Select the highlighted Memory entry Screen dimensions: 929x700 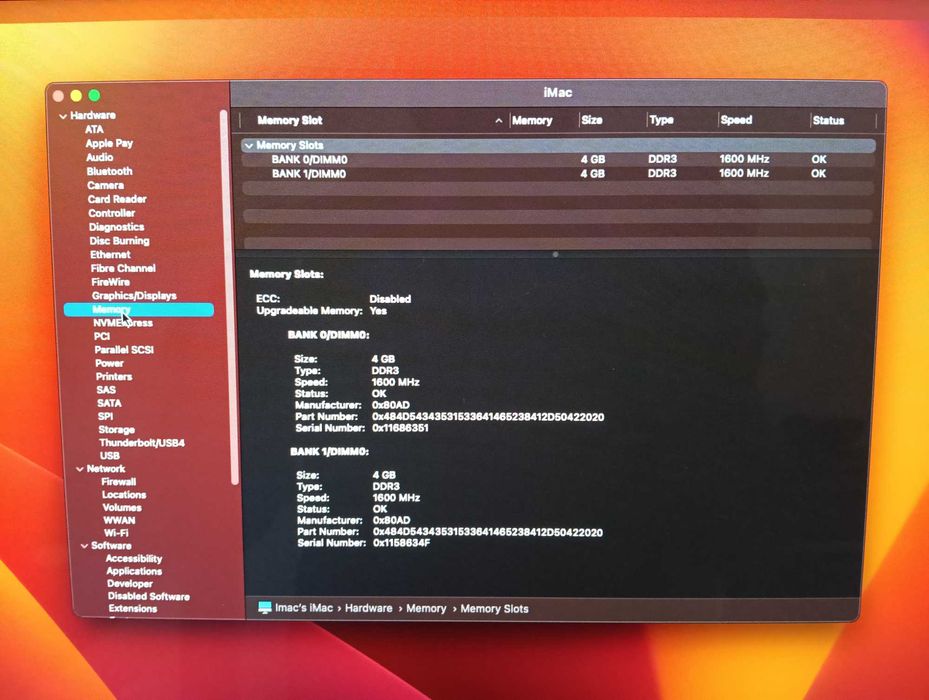tap(139, 309)
